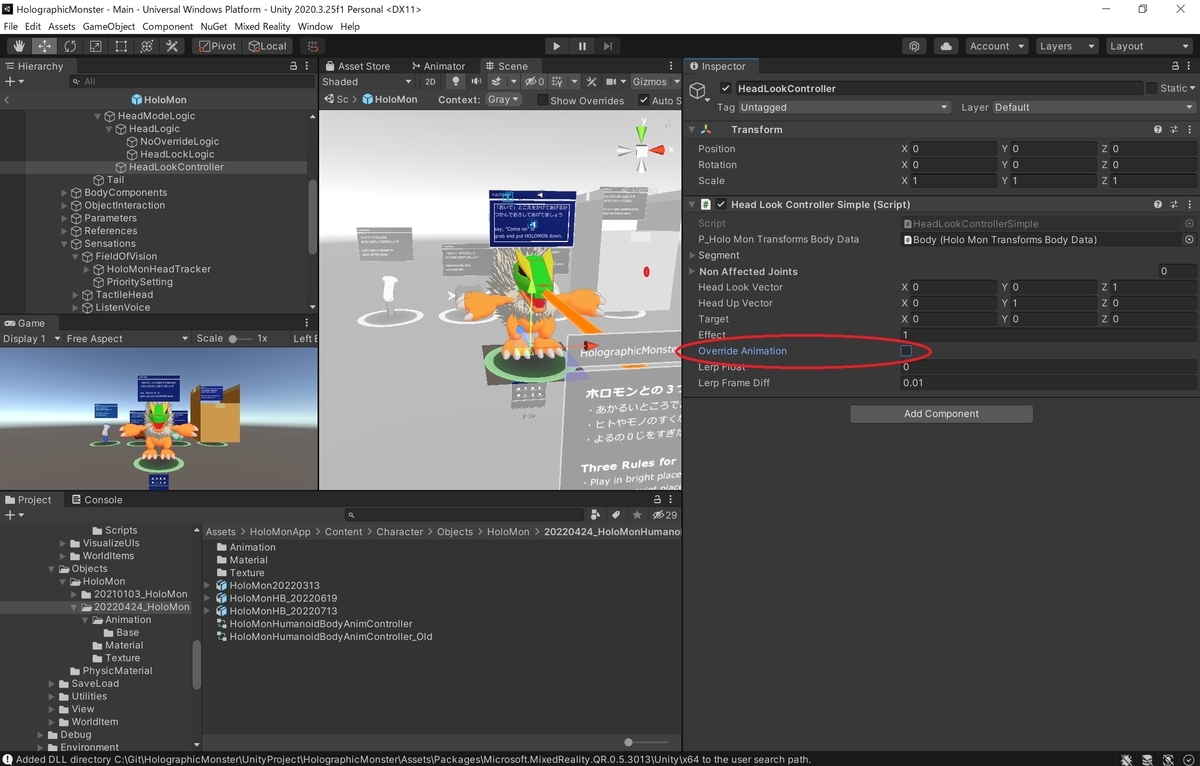The height and width of the screenshot is (766, 1200).
Task: Open Context Gray dropdown
Action: pos(504,100)
